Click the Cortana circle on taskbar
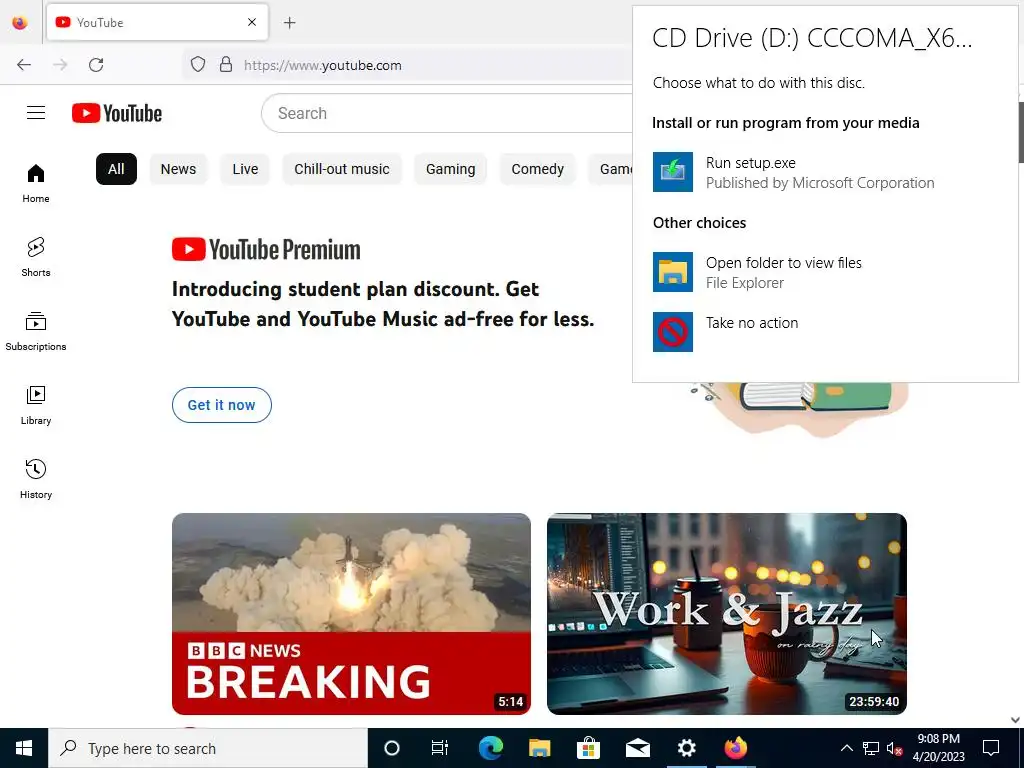 pos(392,748)
